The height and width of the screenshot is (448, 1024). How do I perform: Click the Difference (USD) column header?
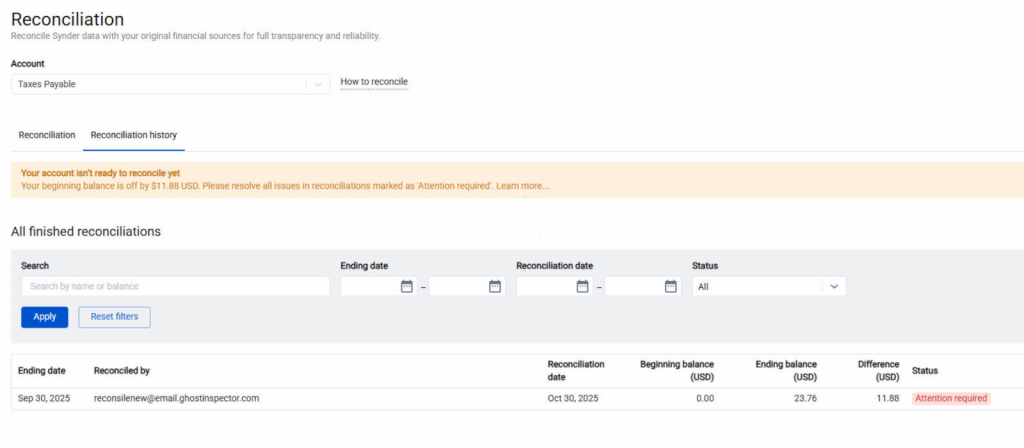878,371
